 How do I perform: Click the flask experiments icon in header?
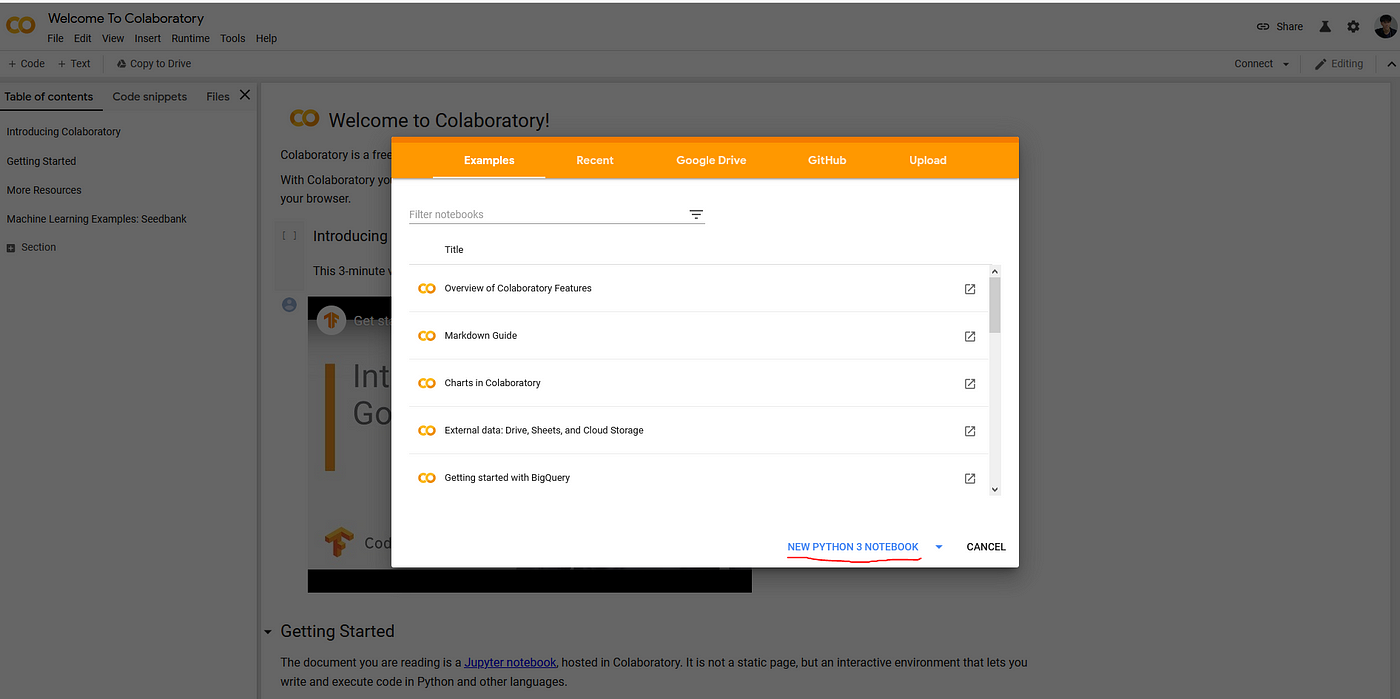(x=1325, y=27)
